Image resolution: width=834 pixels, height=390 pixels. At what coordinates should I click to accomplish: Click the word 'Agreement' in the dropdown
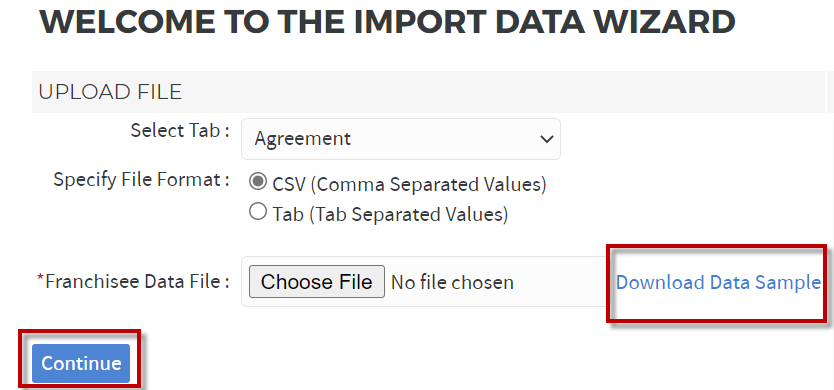(303, 139)
